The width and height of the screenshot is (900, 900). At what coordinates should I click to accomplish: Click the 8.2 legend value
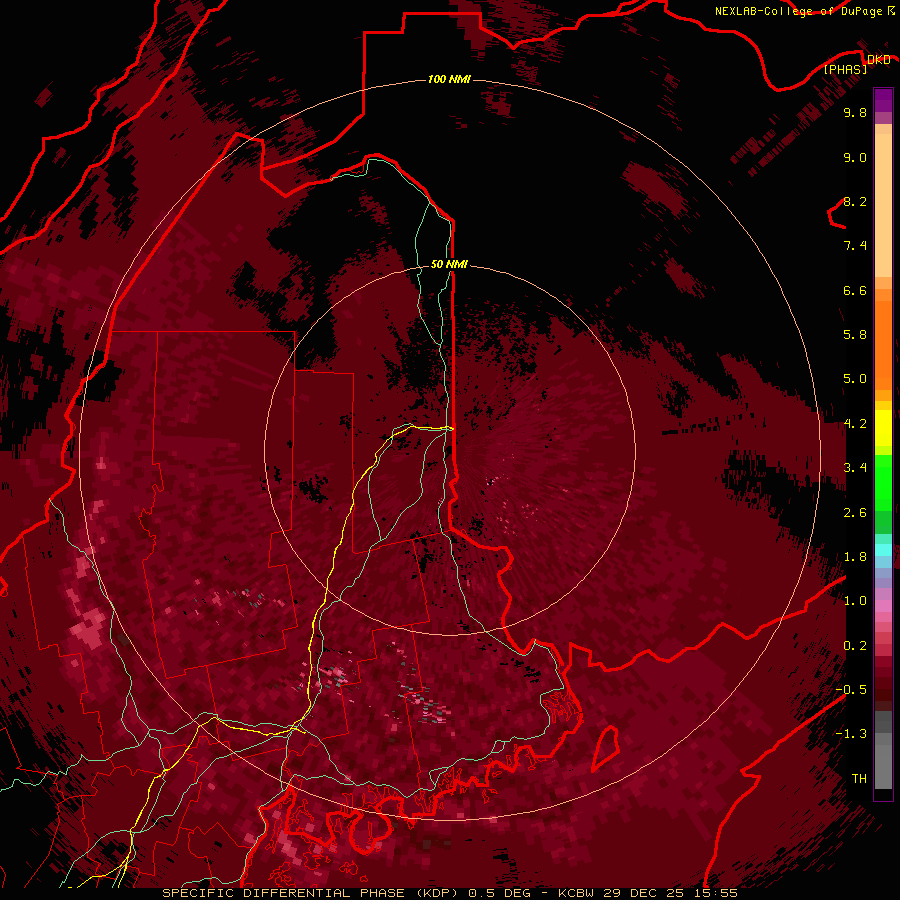pyautogui.click(x=855, y=201)
